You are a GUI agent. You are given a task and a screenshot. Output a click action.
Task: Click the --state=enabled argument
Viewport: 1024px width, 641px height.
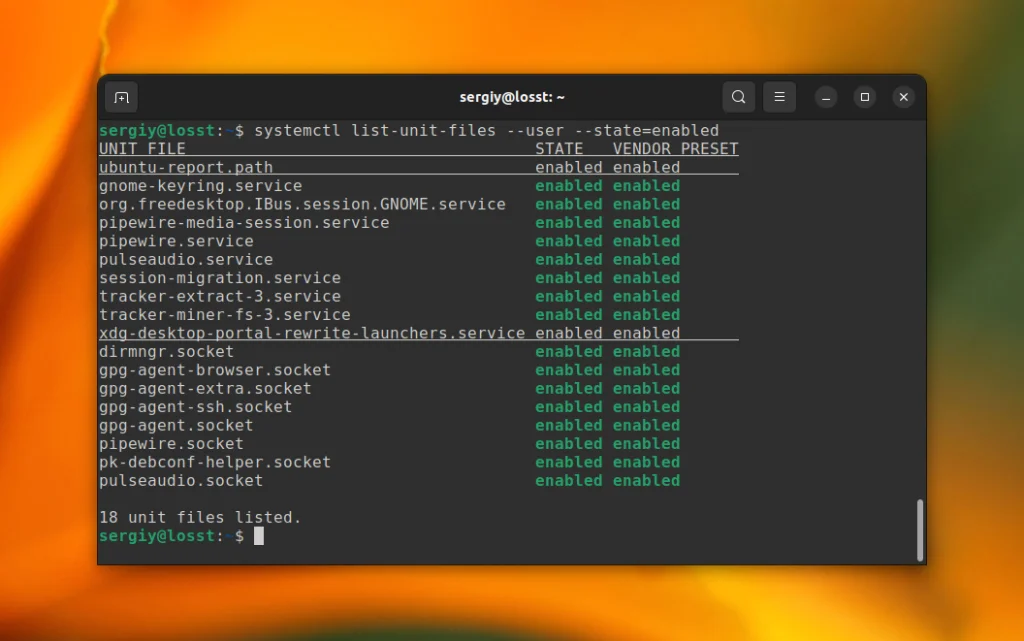(647, 131)
